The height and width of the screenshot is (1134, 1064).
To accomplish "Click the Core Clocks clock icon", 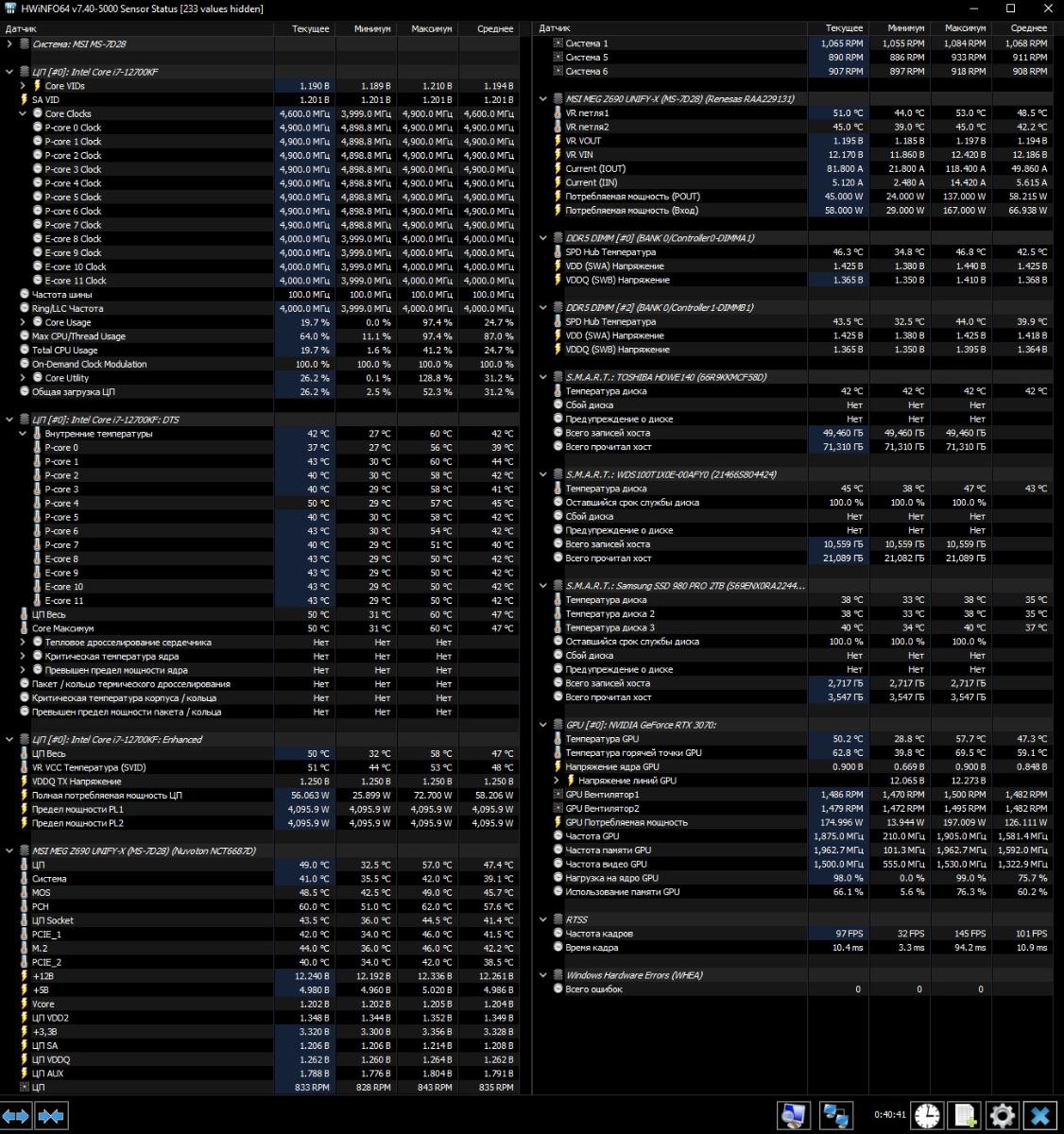I will [x=38, y=113].
